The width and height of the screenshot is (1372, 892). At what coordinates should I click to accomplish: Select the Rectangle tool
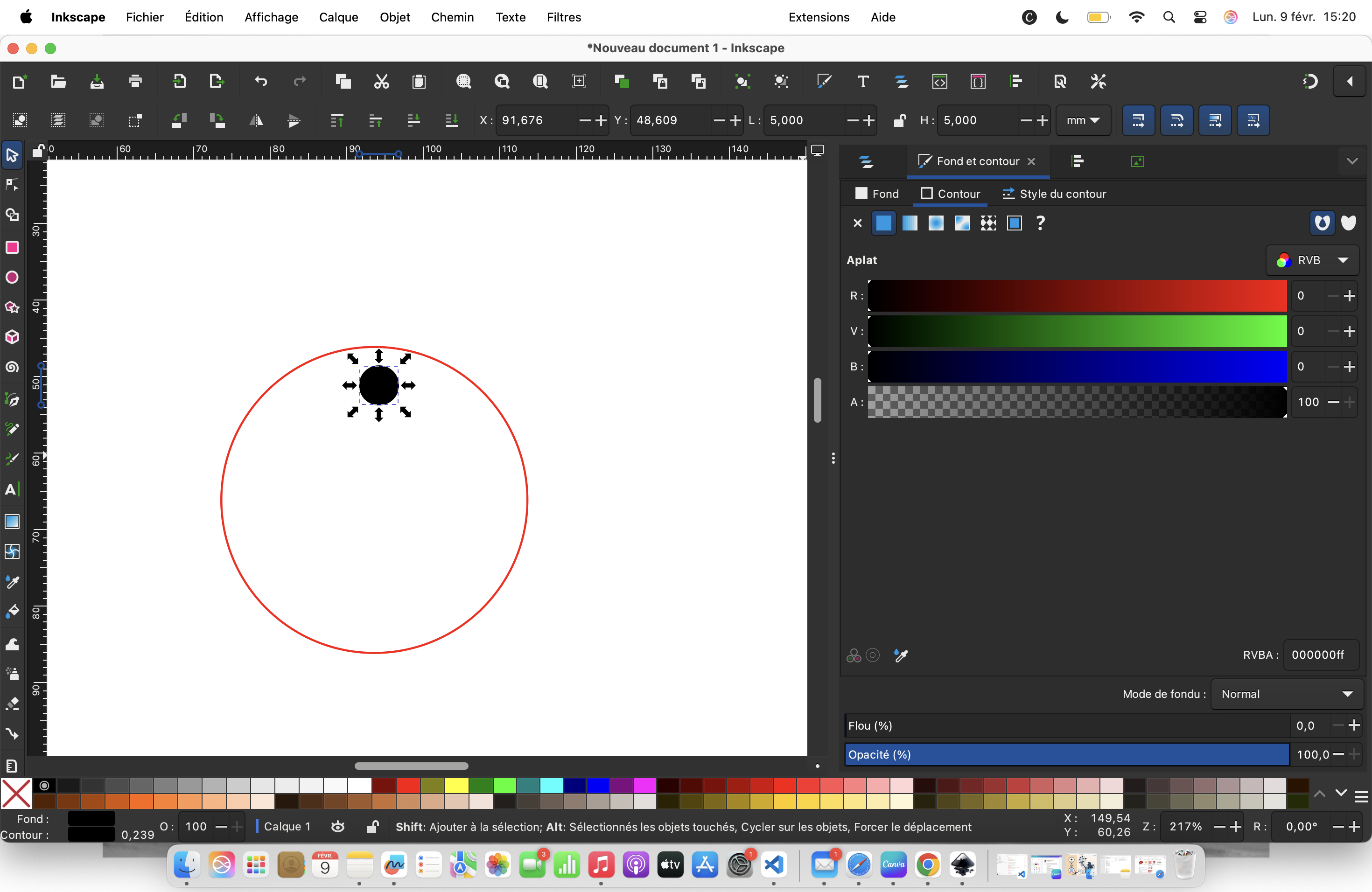click(12, 247)
